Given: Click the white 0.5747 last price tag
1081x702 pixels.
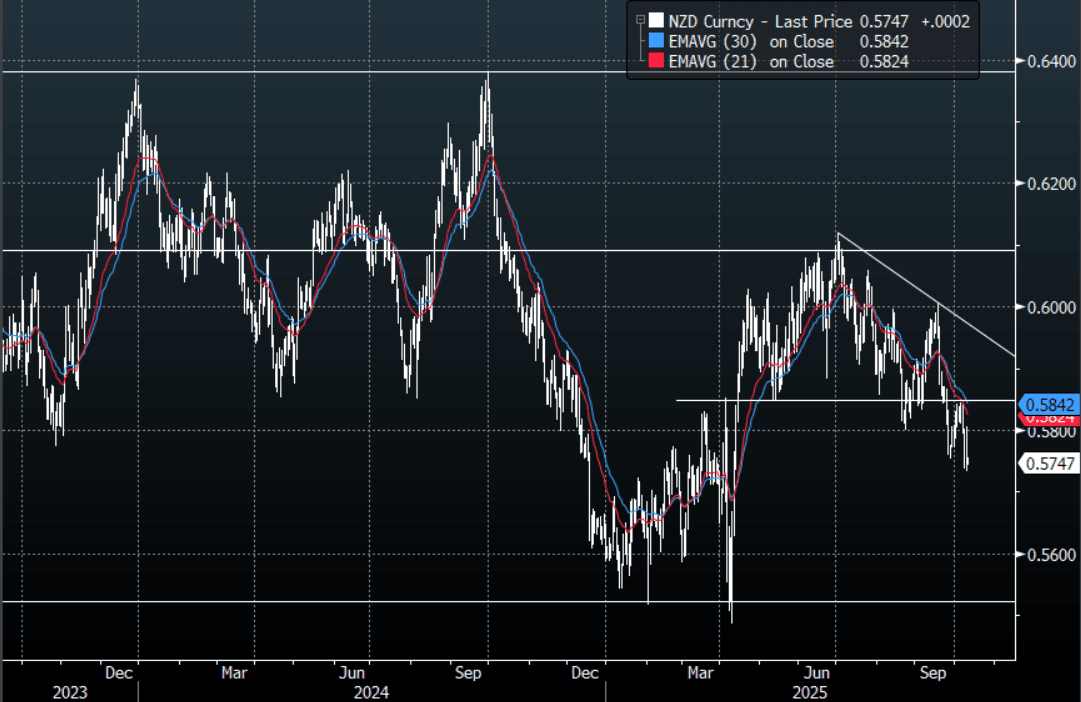Looking at the screenshot, I should 1045,463.
